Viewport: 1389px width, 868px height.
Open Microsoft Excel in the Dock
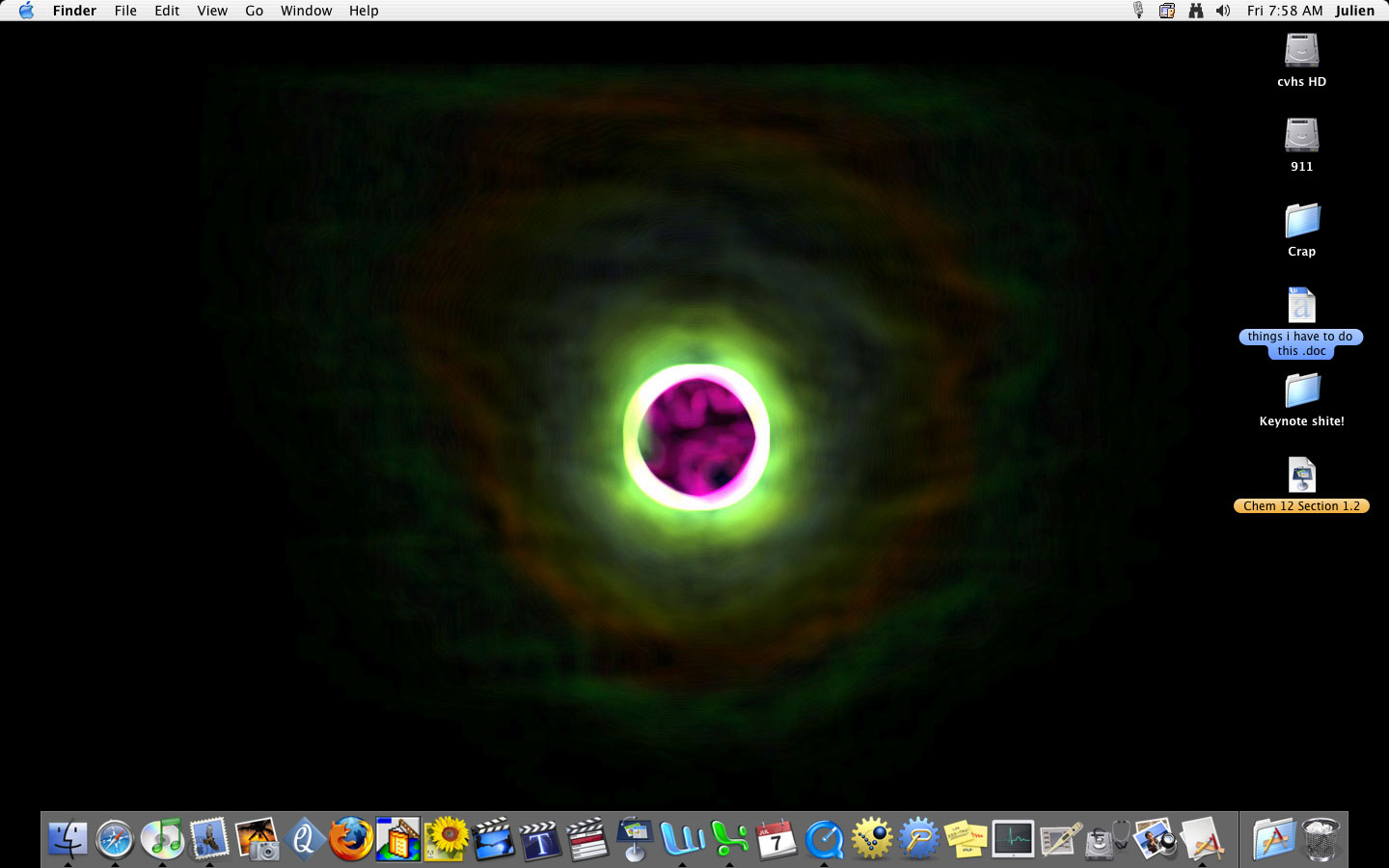tap(729, 838)
